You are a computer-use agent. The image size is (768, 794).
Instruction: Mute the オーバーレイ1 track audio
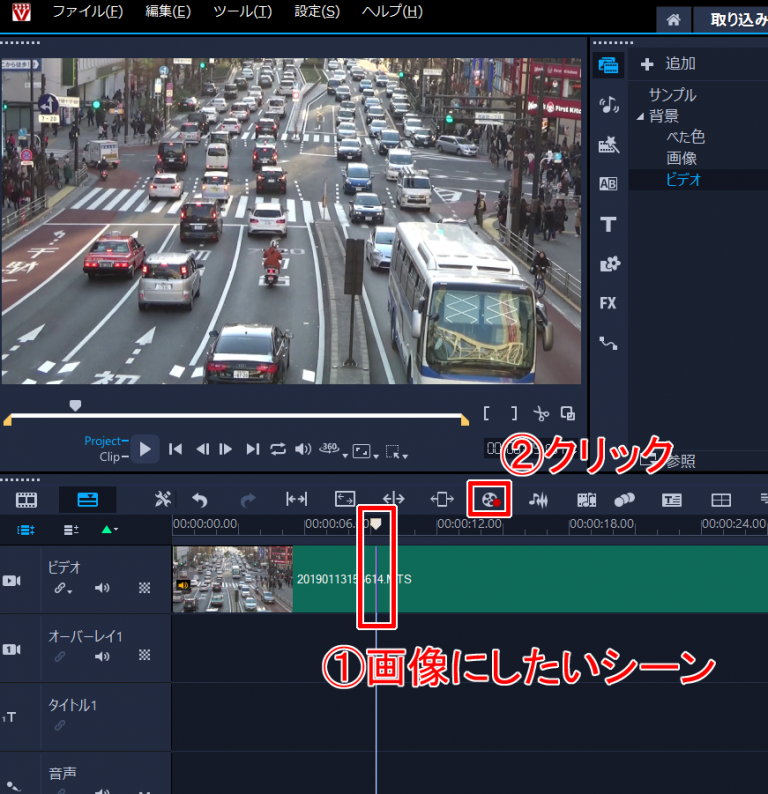coord(102,656)
